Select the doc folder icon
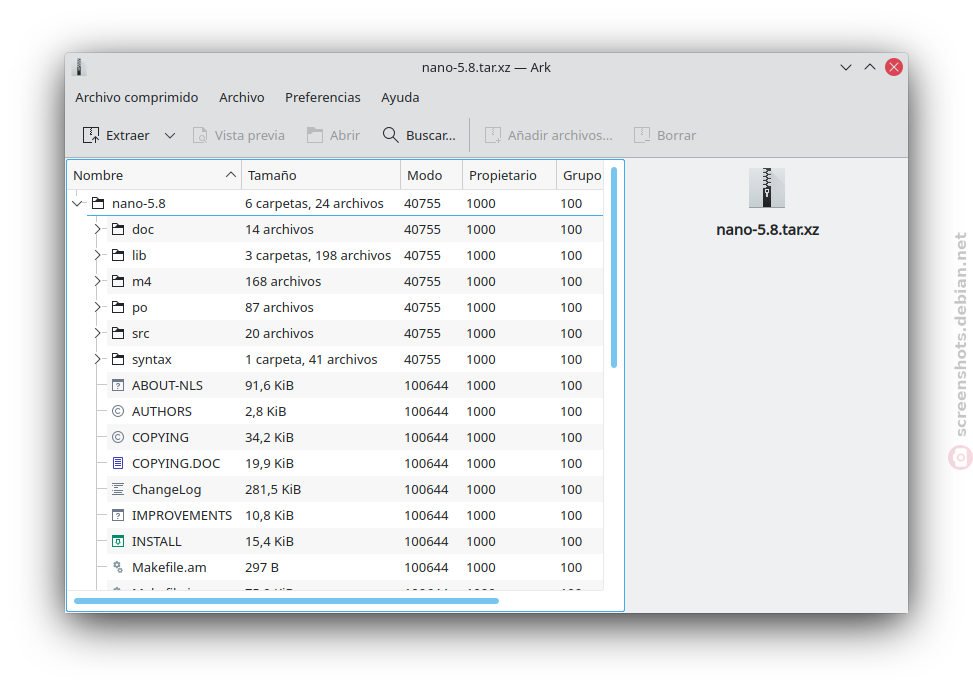The image size is (973, 690). pyautogui.click(x=118, y=229)
